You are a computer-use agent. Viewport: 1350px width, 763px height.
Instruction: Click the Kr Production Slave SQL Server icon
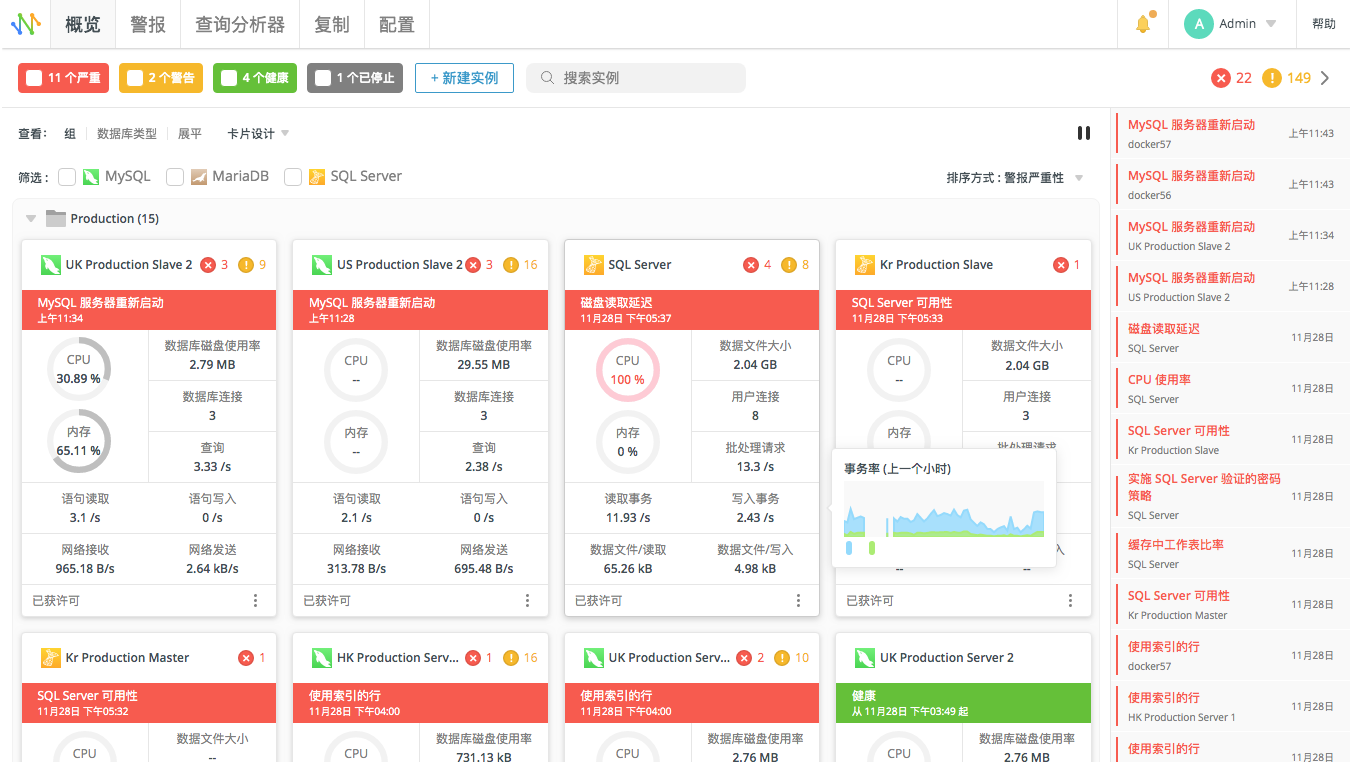865,265
